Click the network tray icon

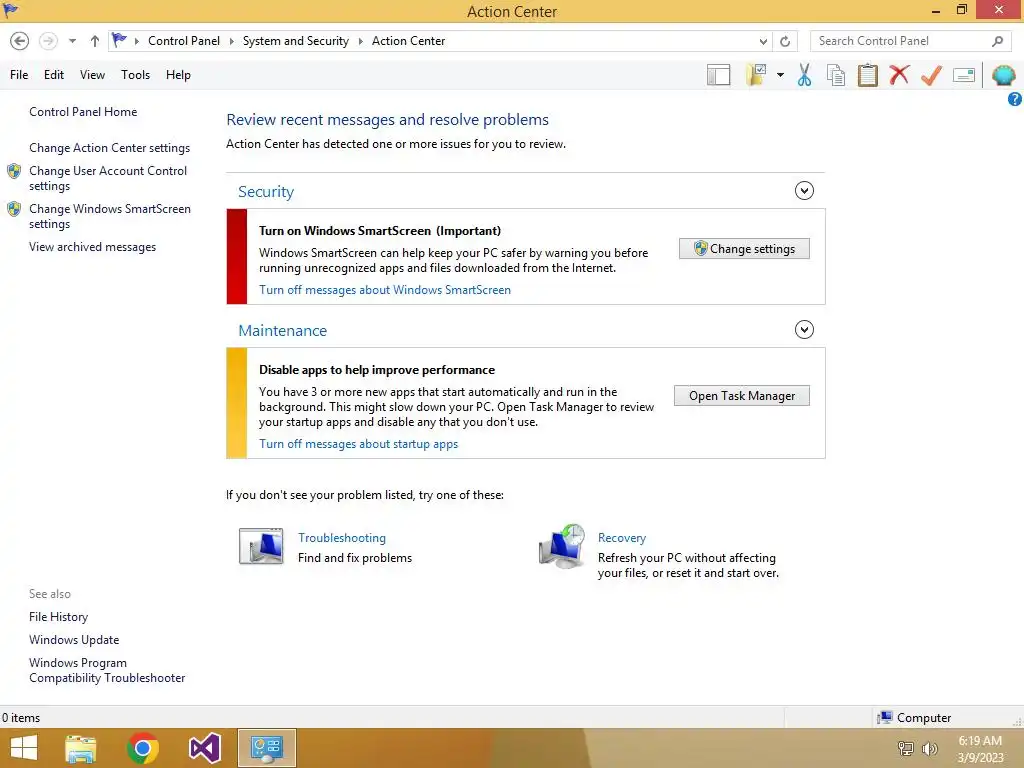point(906,749)
